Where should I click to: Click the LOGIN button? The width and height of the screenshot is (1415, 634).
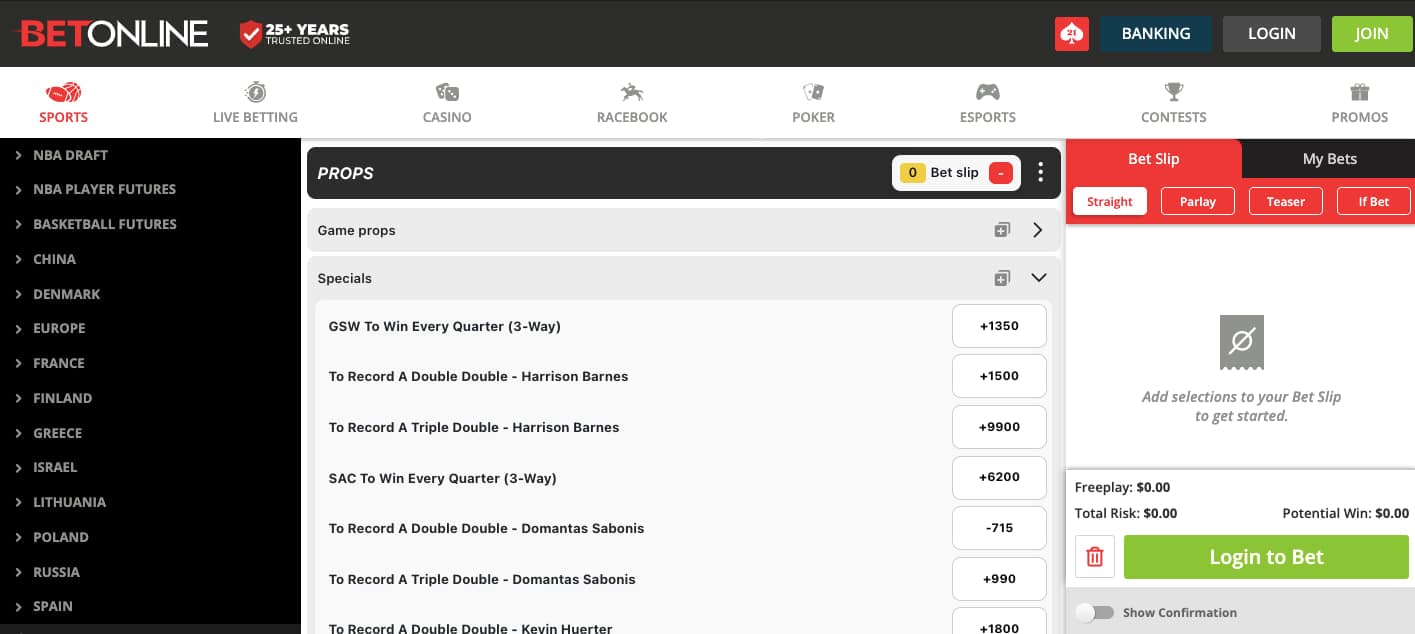pyautogui.click(x=1272, y=34)
